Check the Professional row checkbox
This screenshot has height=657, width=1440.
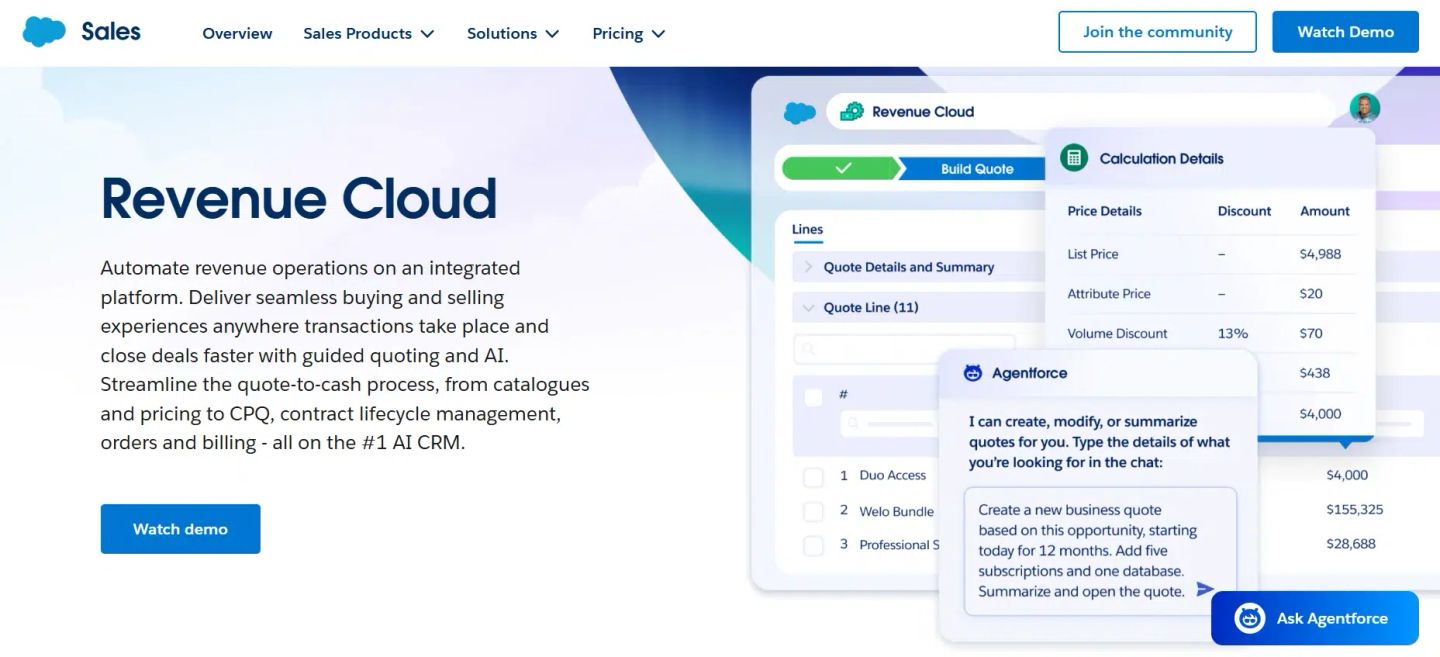[x=813, y=546]
